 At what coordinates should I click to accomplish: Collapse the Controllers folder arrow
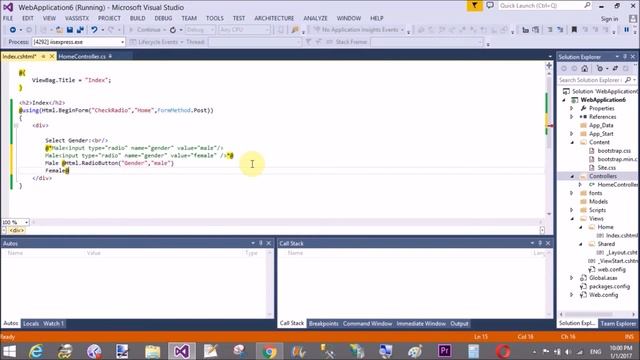pyautogui.click(x=572, y=176)
